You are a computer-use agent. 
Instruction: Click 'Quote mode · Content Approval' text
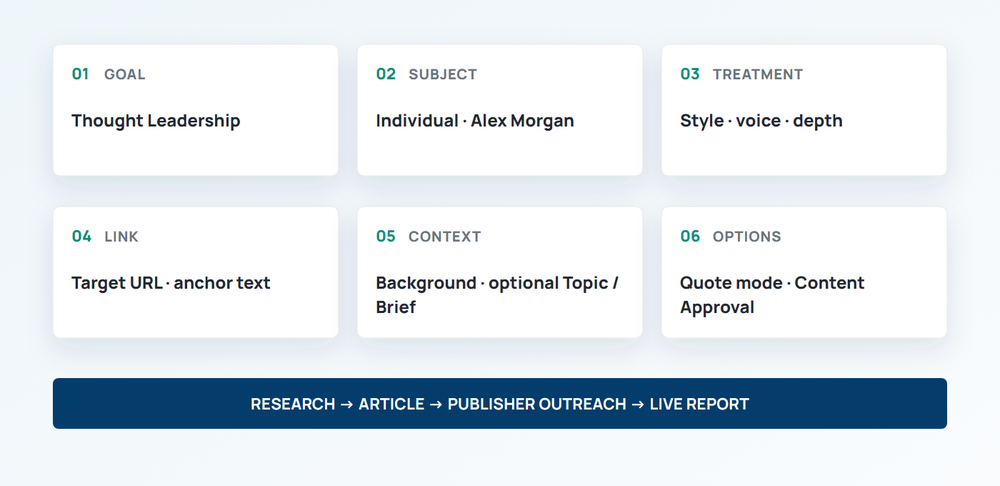click(x=772, y=295)
